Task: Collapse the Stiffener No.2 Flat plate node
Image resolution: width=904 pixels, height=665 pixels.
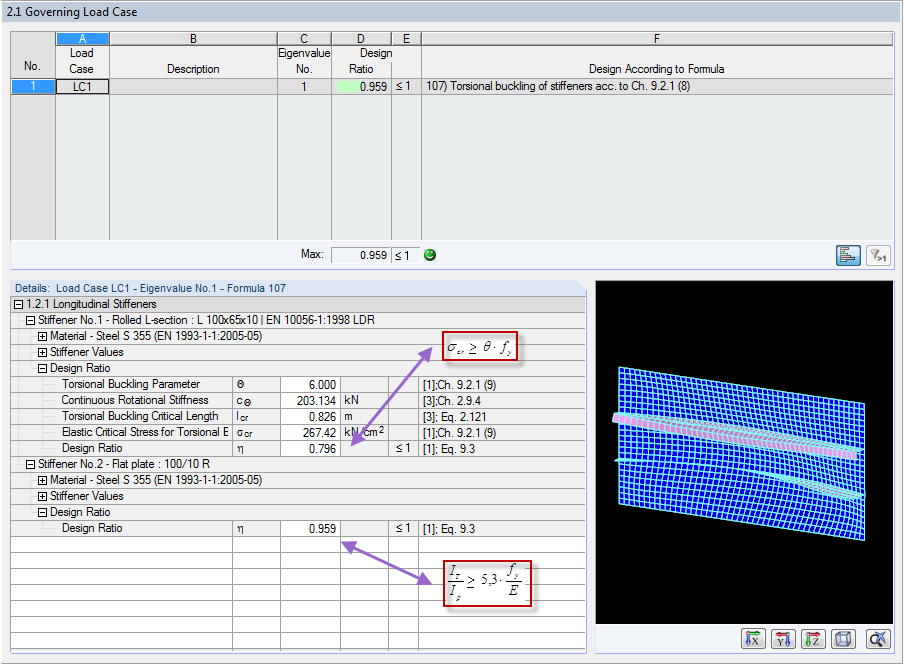Action: [x=31, y=464]
